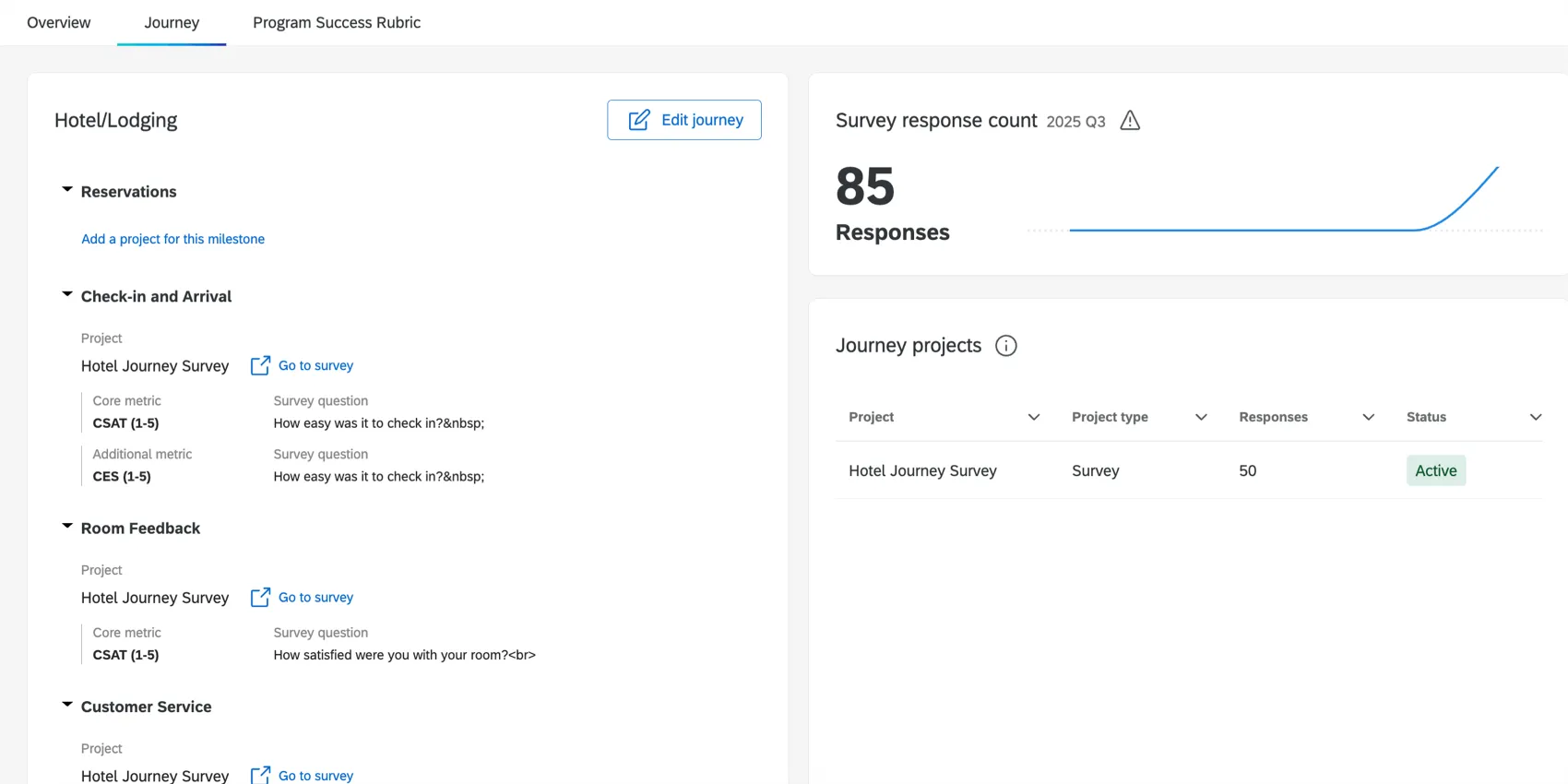1568x784 pixels.
Task: Switch to the Overview tab
Action: (59, 23)
